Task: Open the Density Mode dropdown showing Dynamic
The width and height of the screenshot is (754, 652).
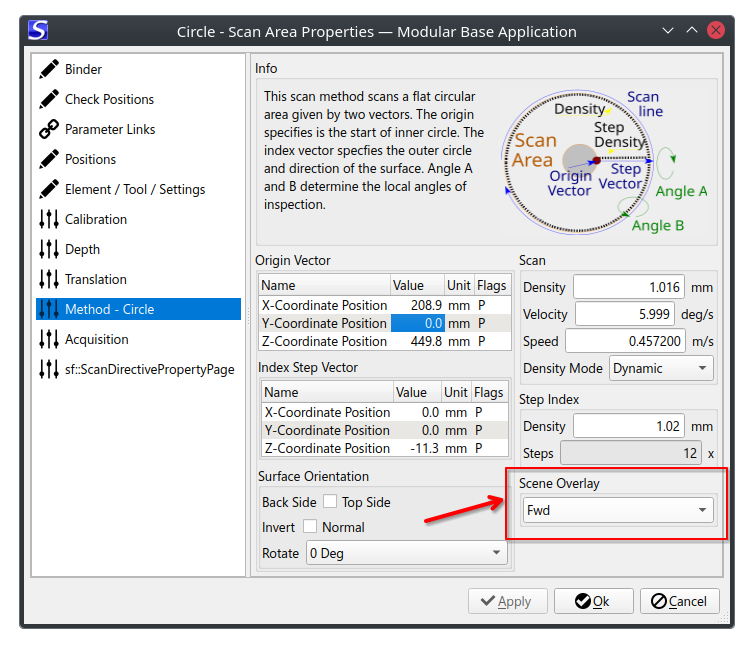Action: 661,368
